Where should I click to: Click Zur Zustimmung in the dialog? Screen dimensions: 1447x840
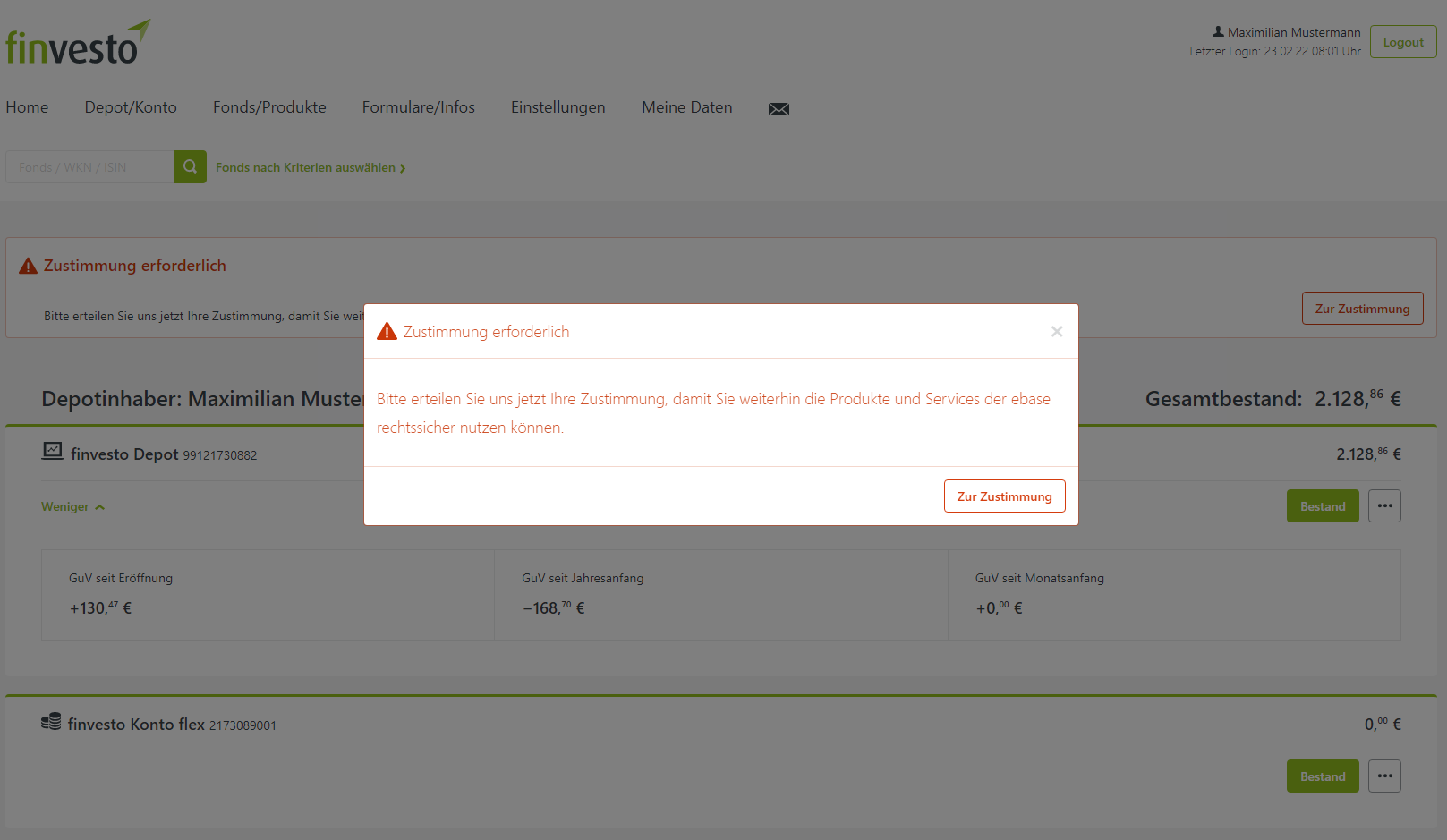[x=1005, y=496]
